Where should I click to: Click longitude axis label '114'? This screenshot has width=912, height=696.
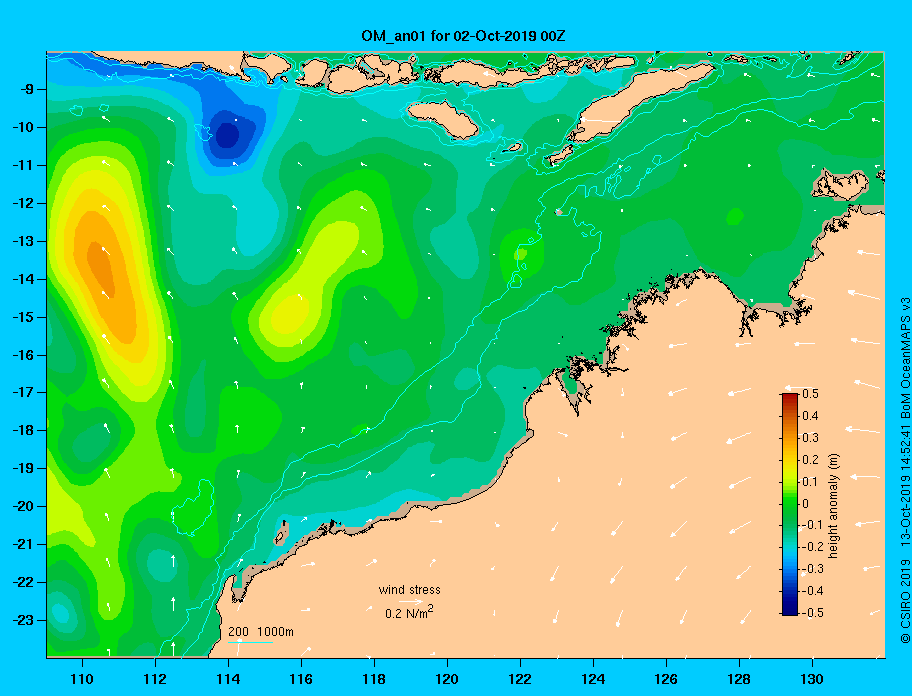pos(228,679)
